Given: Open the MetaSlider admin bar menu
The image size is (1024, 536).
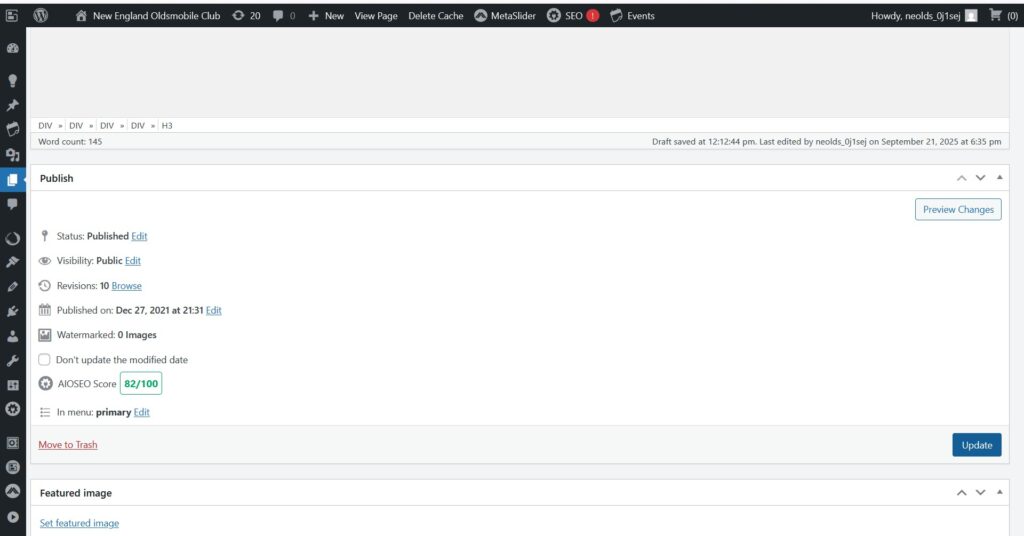Looking at the screenshot, I should 505,16.
